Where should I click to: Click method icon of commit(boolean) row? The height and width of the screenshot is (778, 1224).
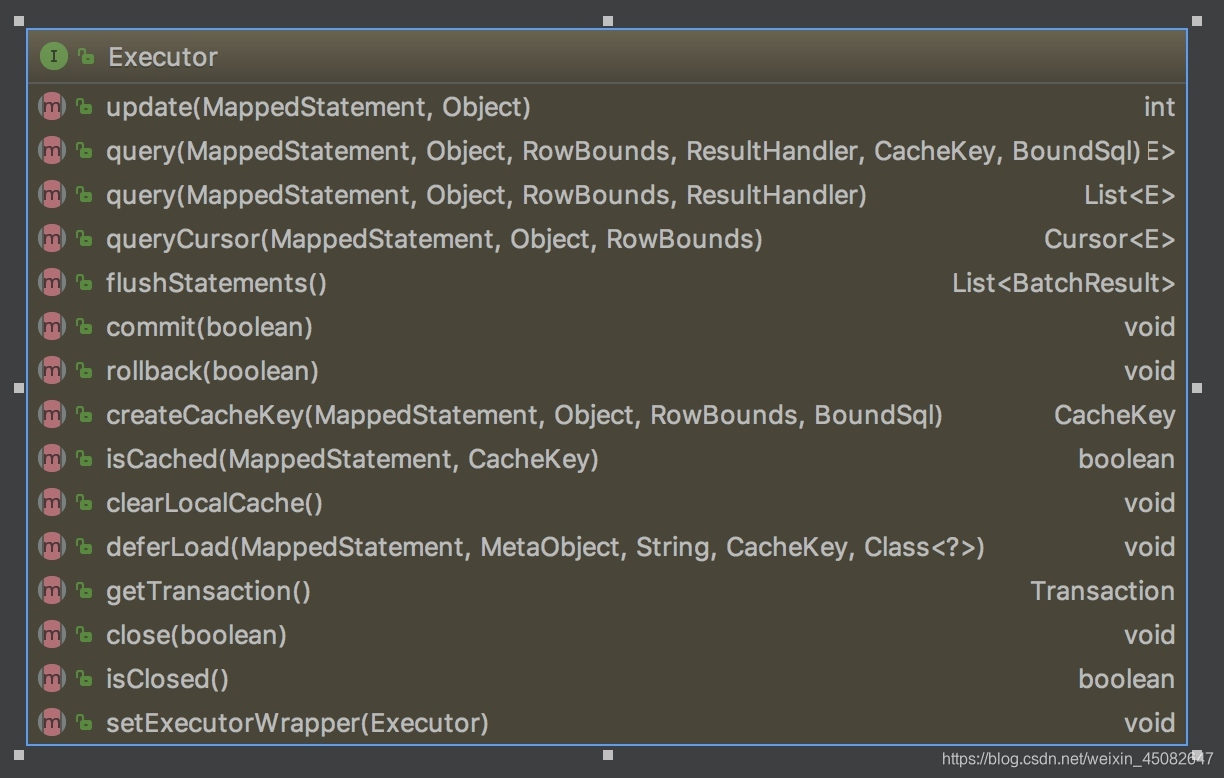pos(52,326)
